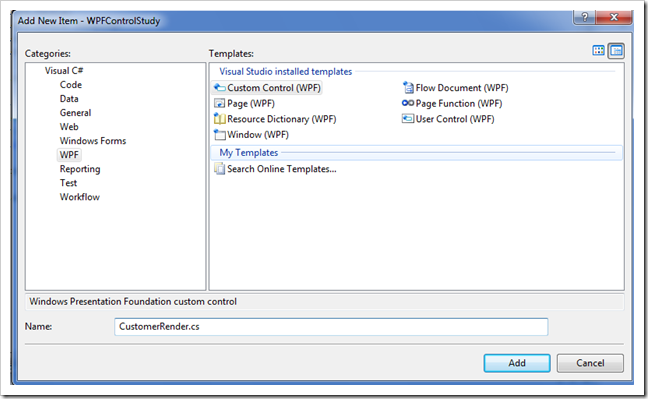Viewport: 648px width, 399px height.
Task: Click the Cancel button
Action: [x=590, y=363]
